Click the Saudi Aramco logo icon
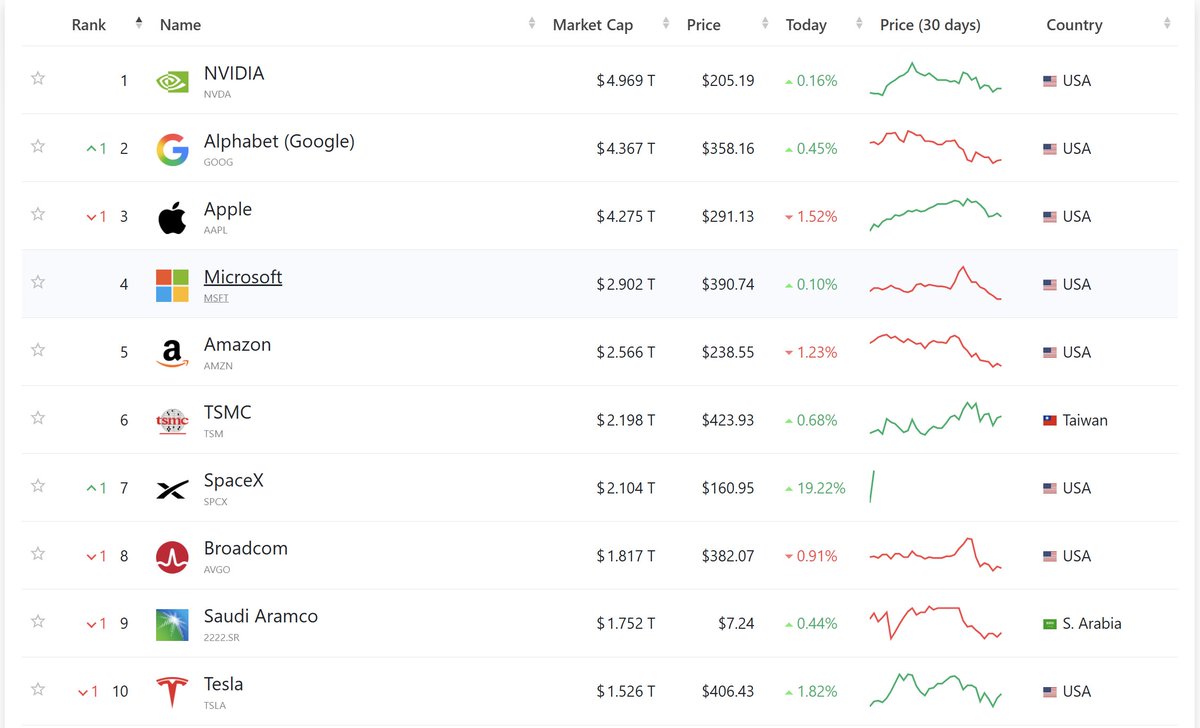This screenshot has height=728, width=1200. 172,625
